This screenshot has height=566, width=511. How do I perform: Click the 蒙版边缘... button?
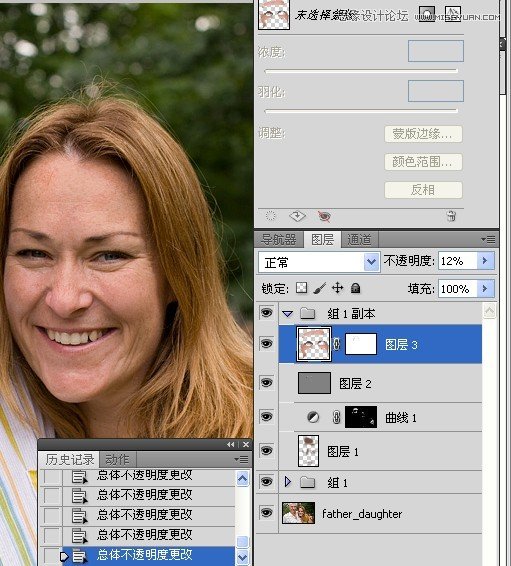(423, 134)
